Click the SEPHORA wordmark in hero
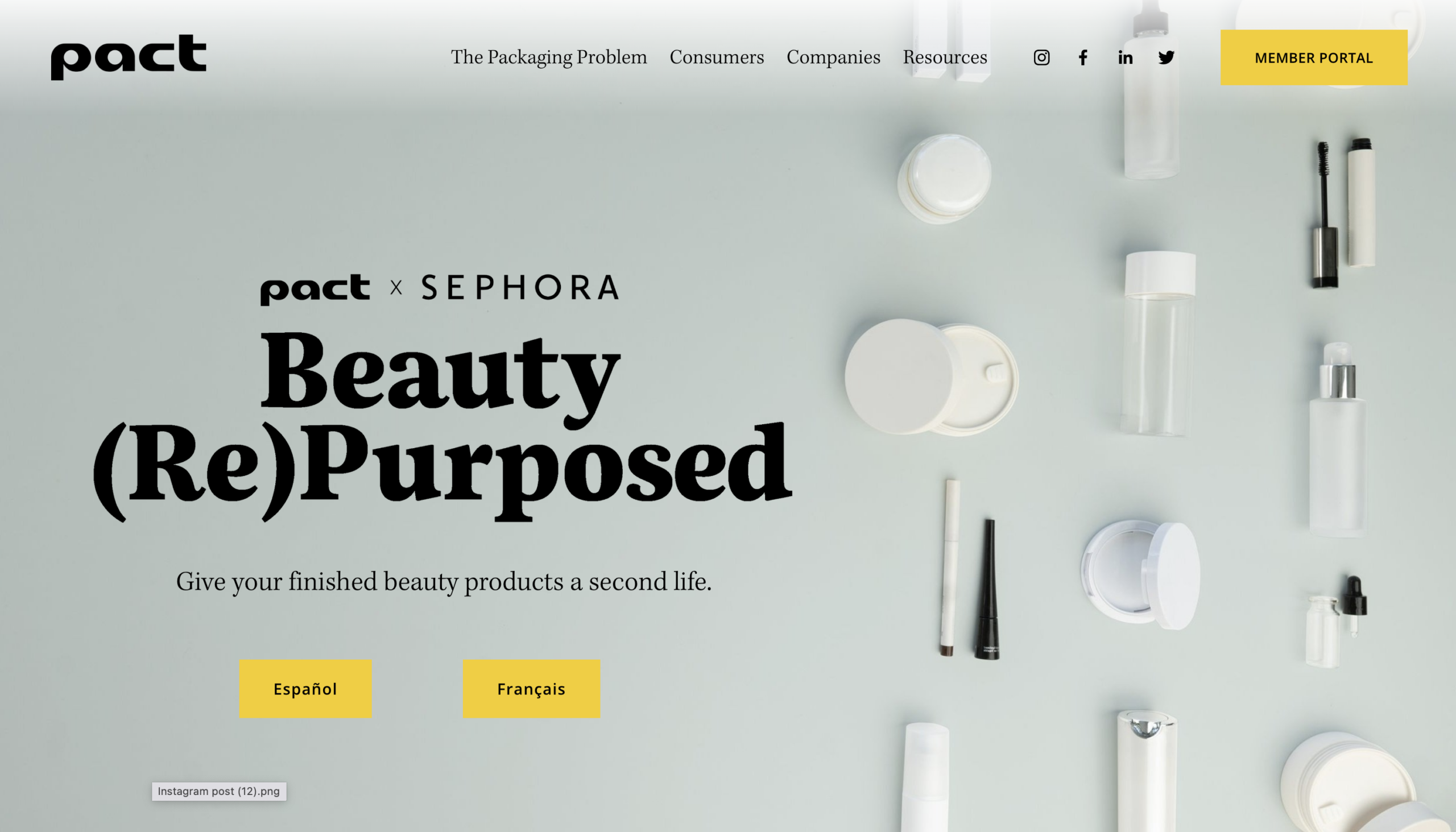 tap(520, 287)
